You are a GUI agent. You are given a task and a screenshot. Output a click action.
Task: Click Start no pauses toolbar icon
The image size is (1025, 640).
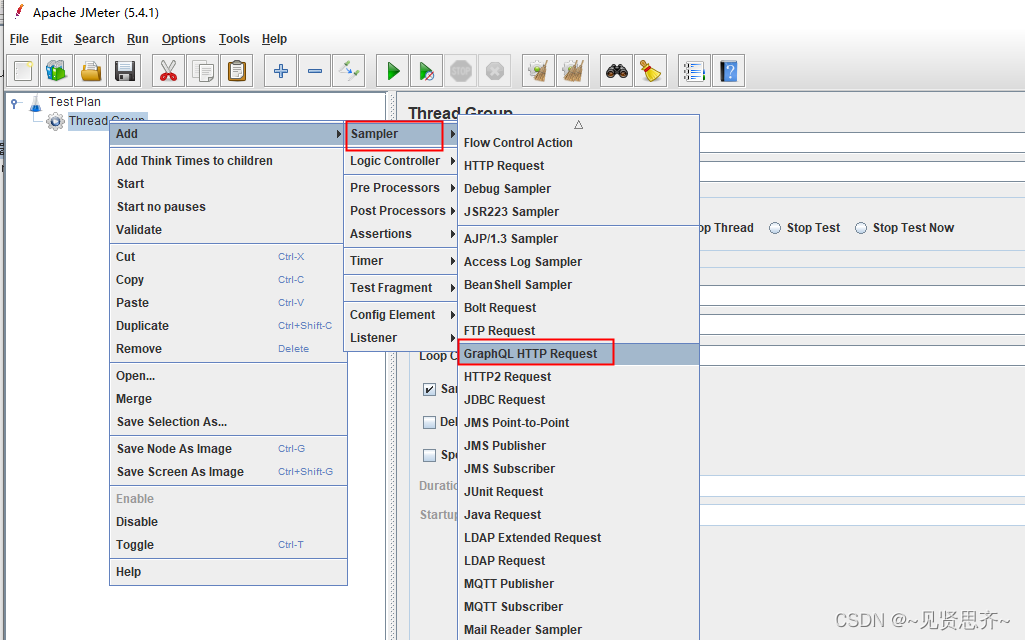coord(427,71)
